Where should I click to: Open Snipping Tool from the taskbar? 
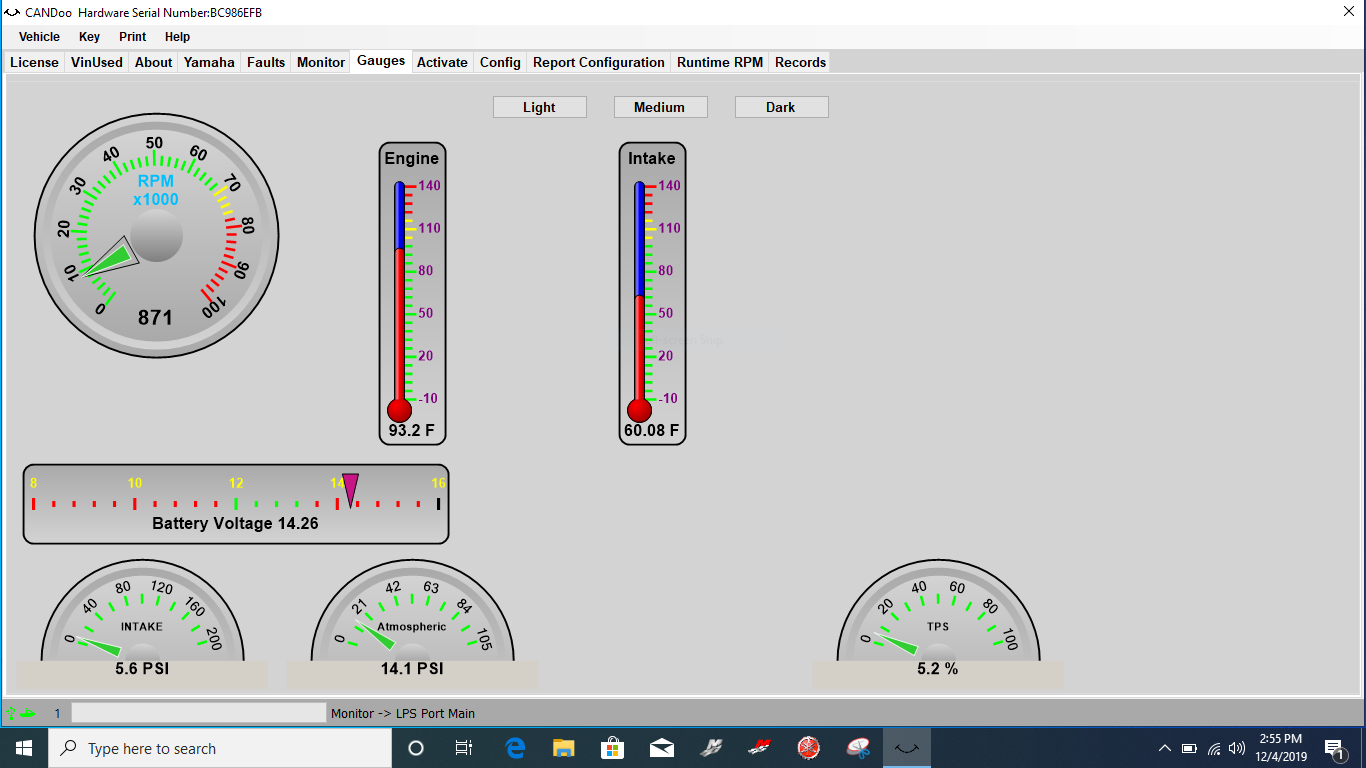coord(858,748)
